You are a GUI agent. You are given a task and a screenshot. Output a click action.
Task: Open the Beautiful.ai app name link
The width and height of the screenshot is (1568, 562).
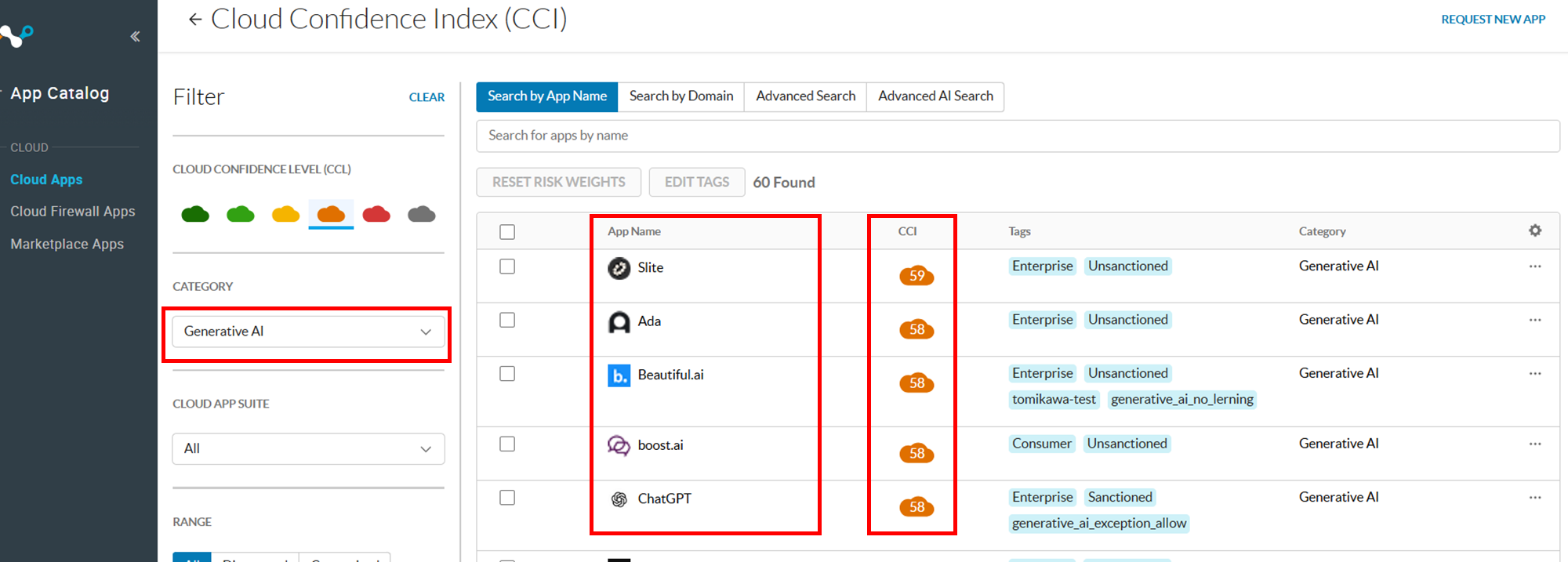point(671,375)
